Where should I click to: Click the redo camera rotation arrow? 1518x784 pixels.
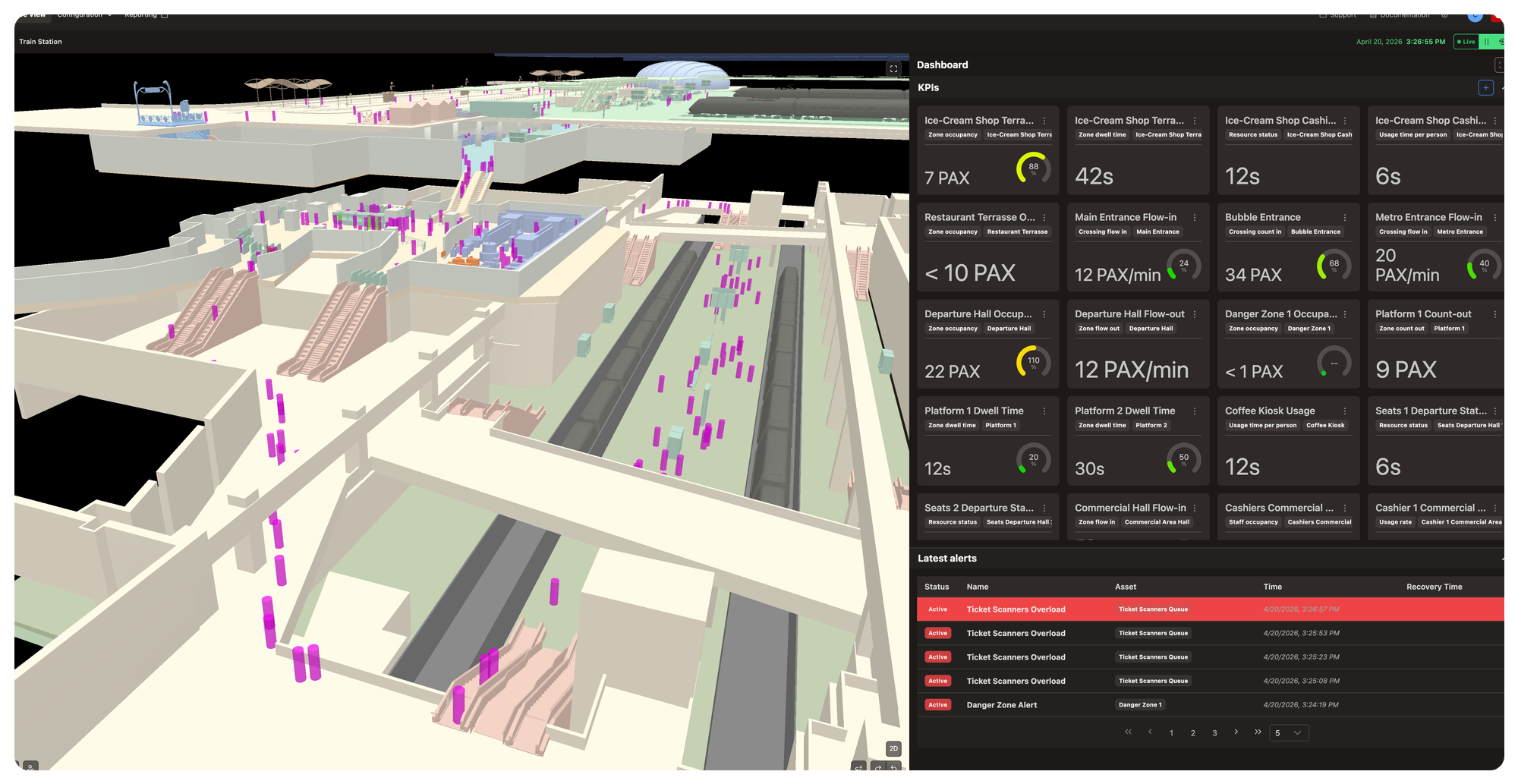[x=877, y=768]
